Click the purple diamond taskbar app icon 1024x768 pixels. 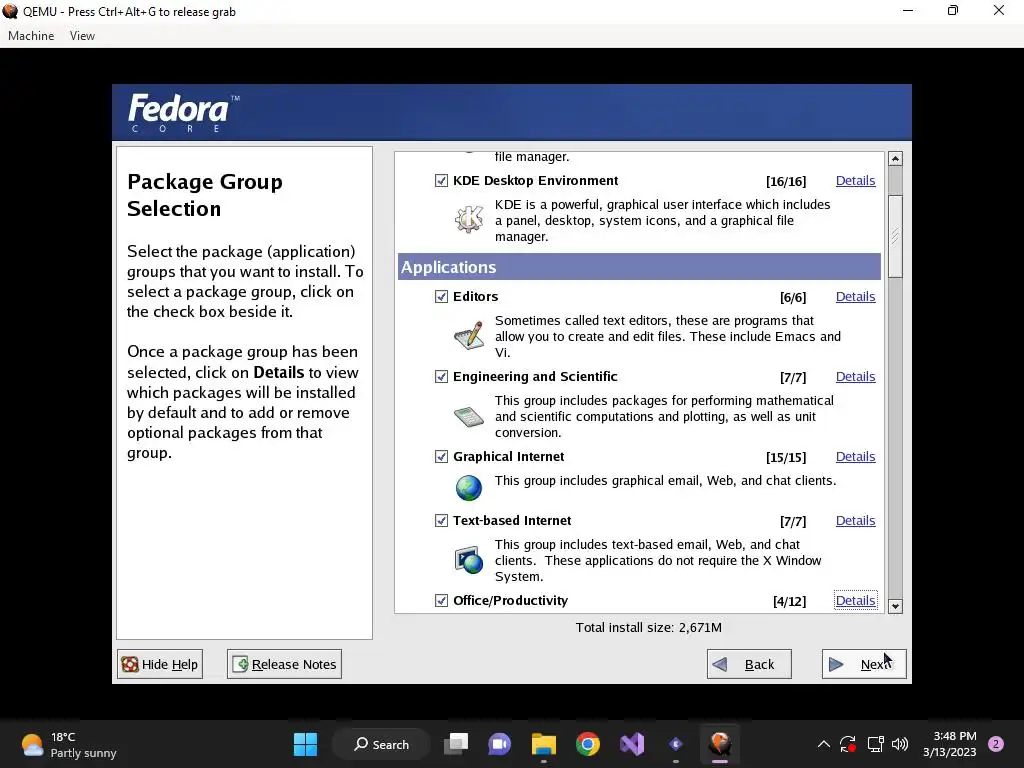coord(676,744)
